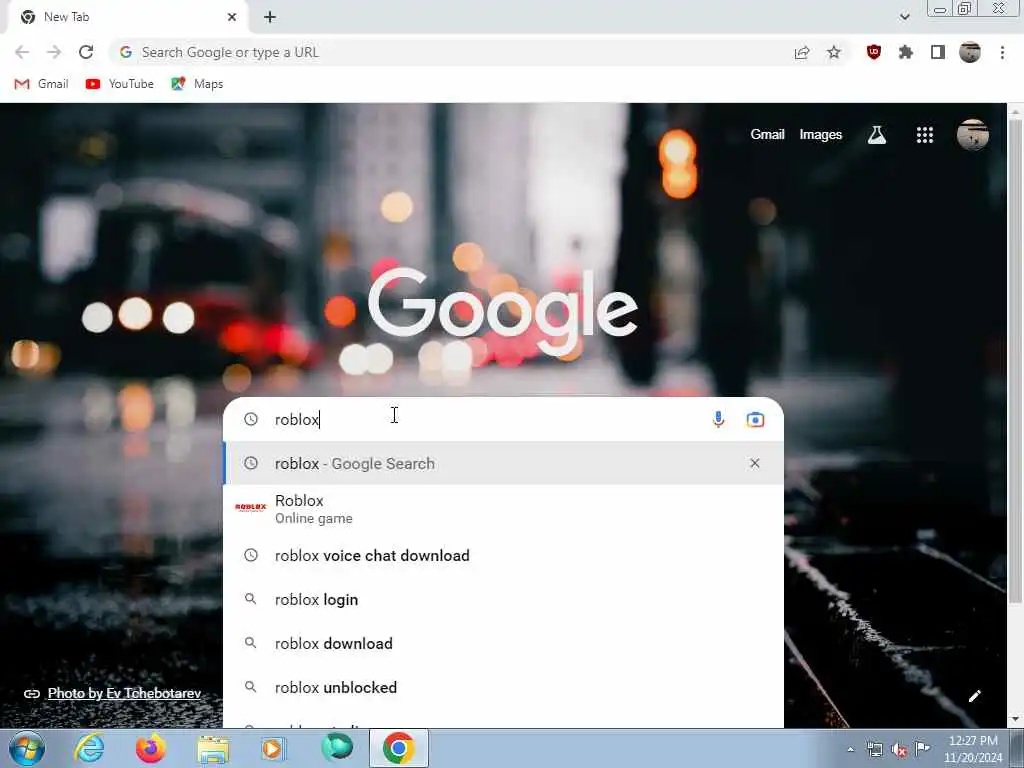This screenshot has width=1024, height=768.
Task: Open YouTube bookmark
Action: click(x=120, y=84)
